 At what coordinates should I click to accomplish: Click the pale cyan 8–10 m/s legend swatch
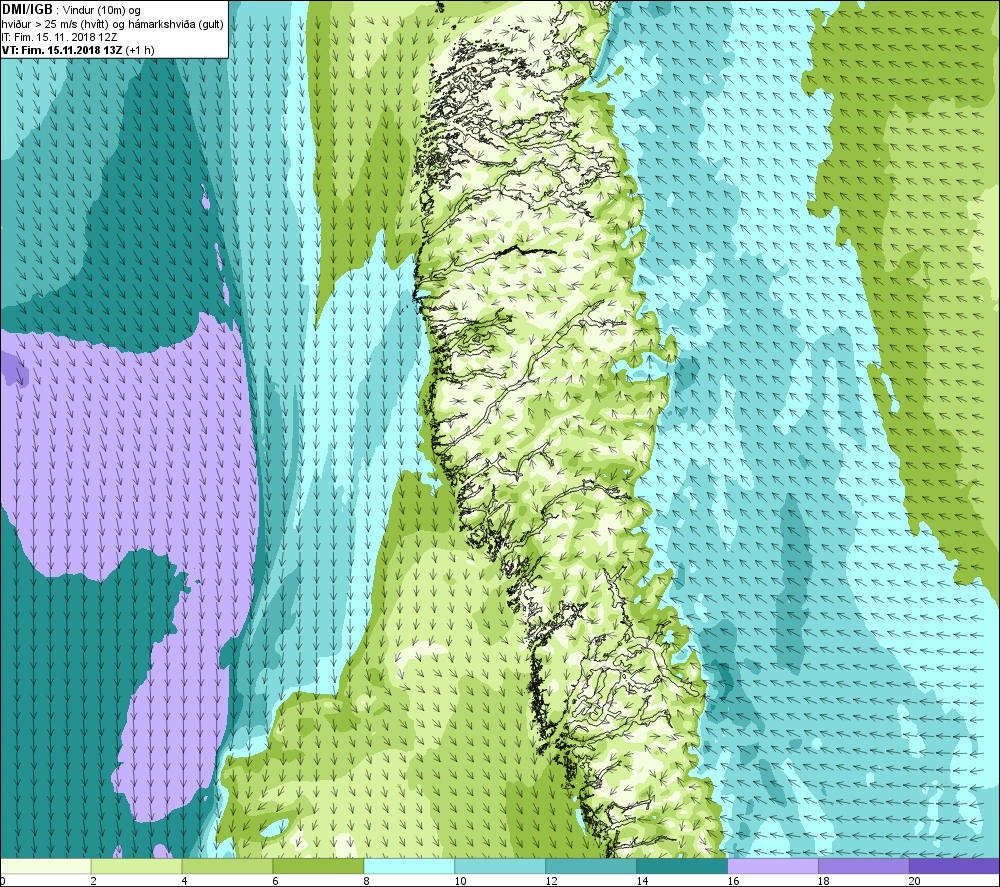(x=409, y=866)
